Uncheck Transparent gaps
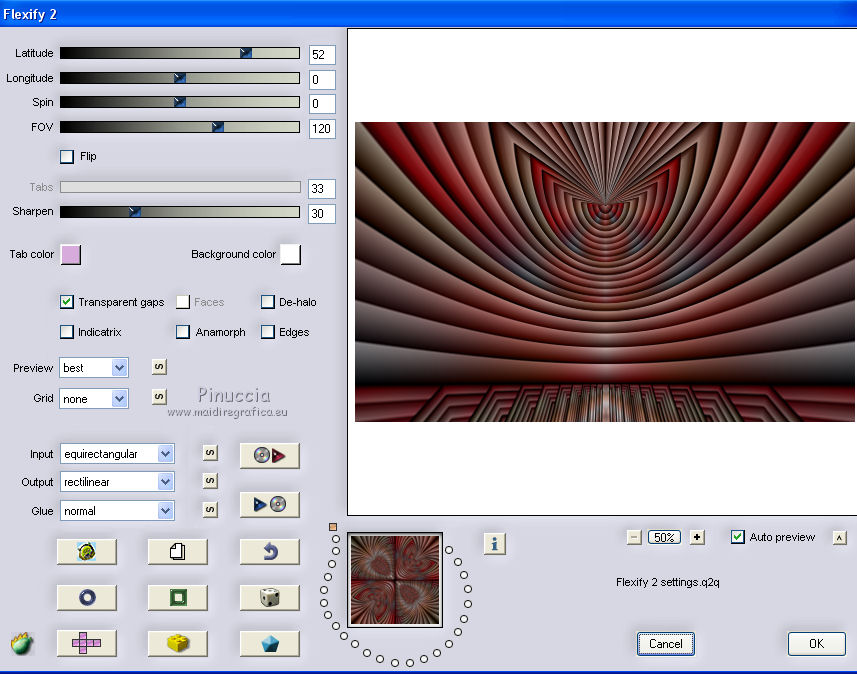The width and height of the screenshot is (857, 674). coord(67,302)
